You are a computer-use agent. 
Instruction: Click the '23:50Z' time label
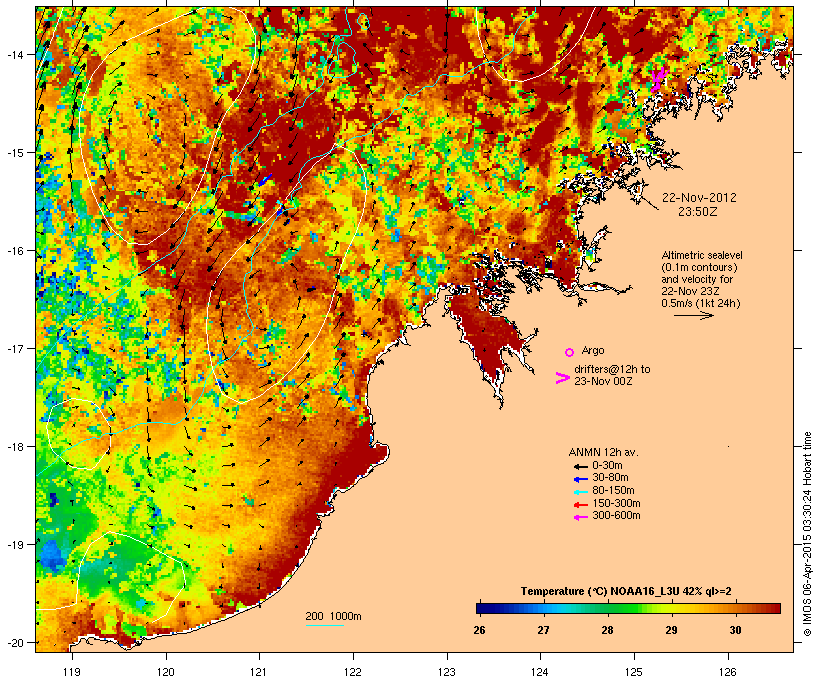click(698, 212)
